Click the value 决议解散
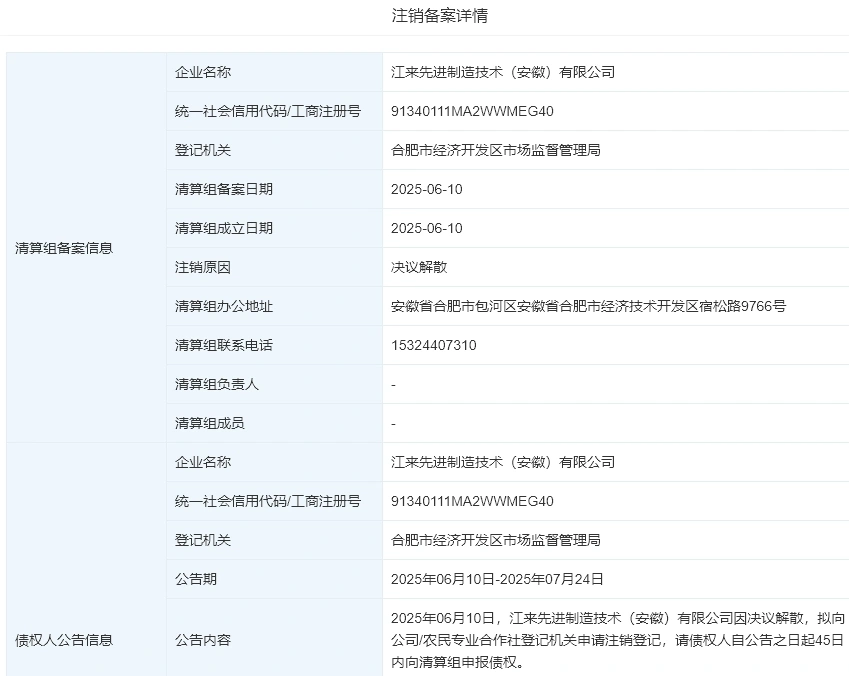 [x=419, y=267]
